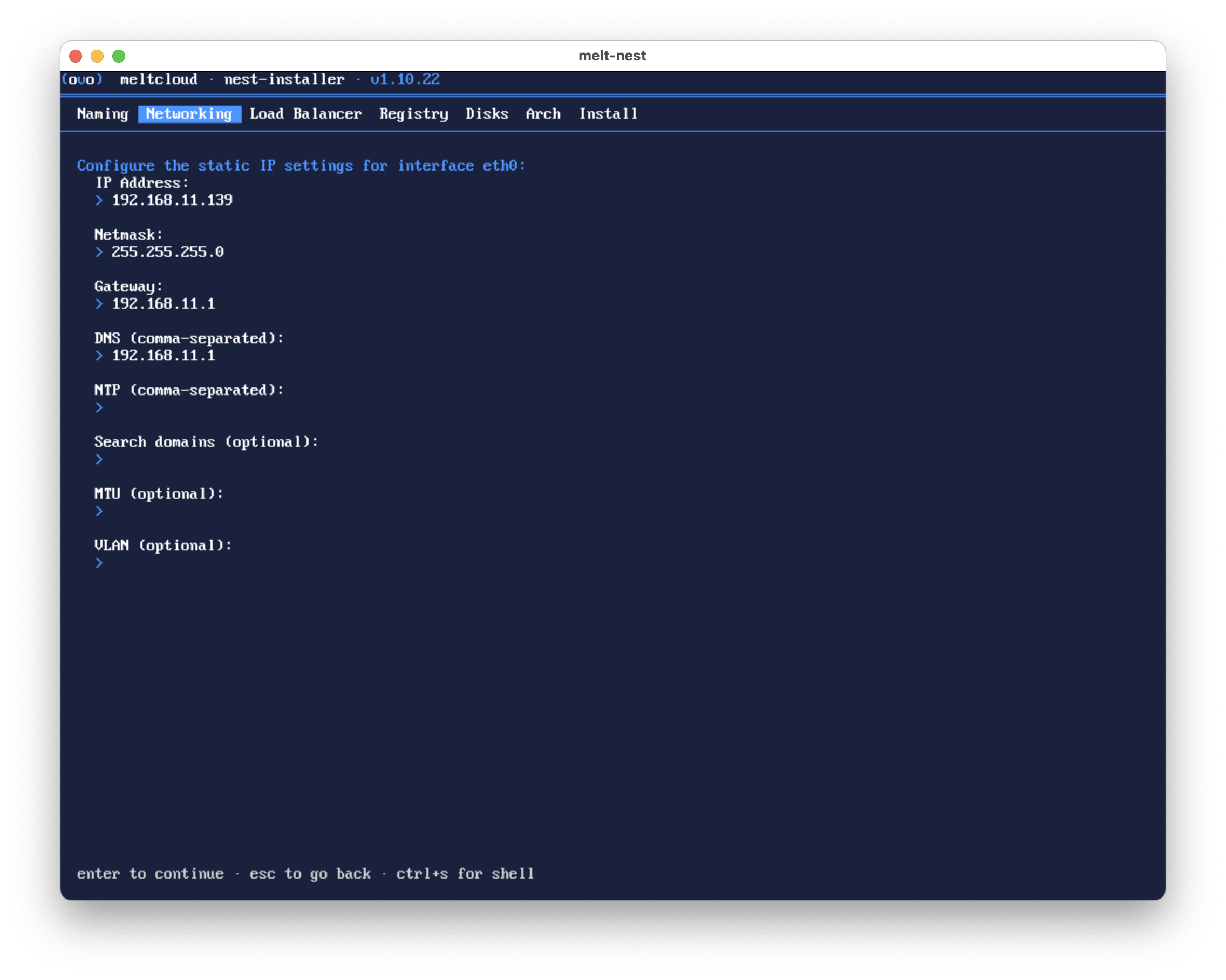This screenshot has height=980, width=1226.
Task: Close the melt-nest window
Action: [76, 56]
